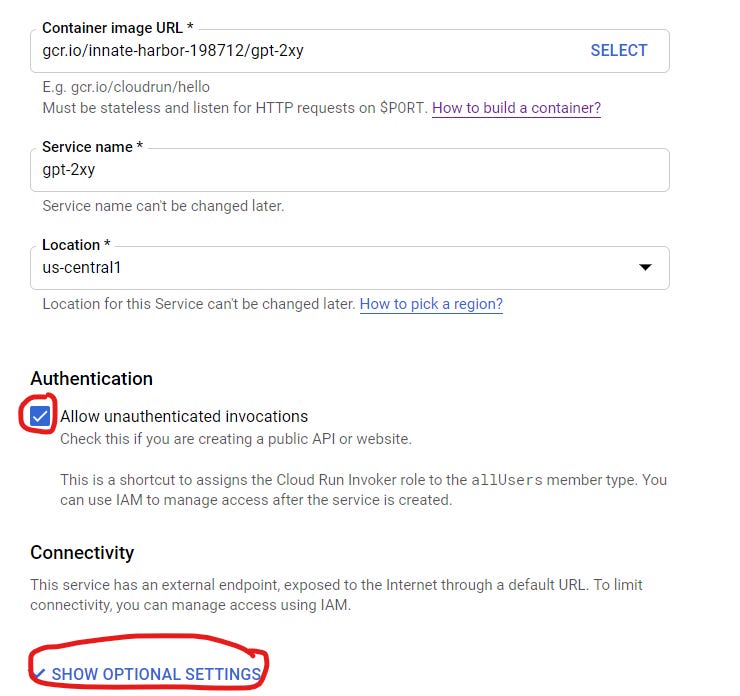Open 'How to build a container?' link
This screenshot has width=740, height=696.
click(516, 108)
